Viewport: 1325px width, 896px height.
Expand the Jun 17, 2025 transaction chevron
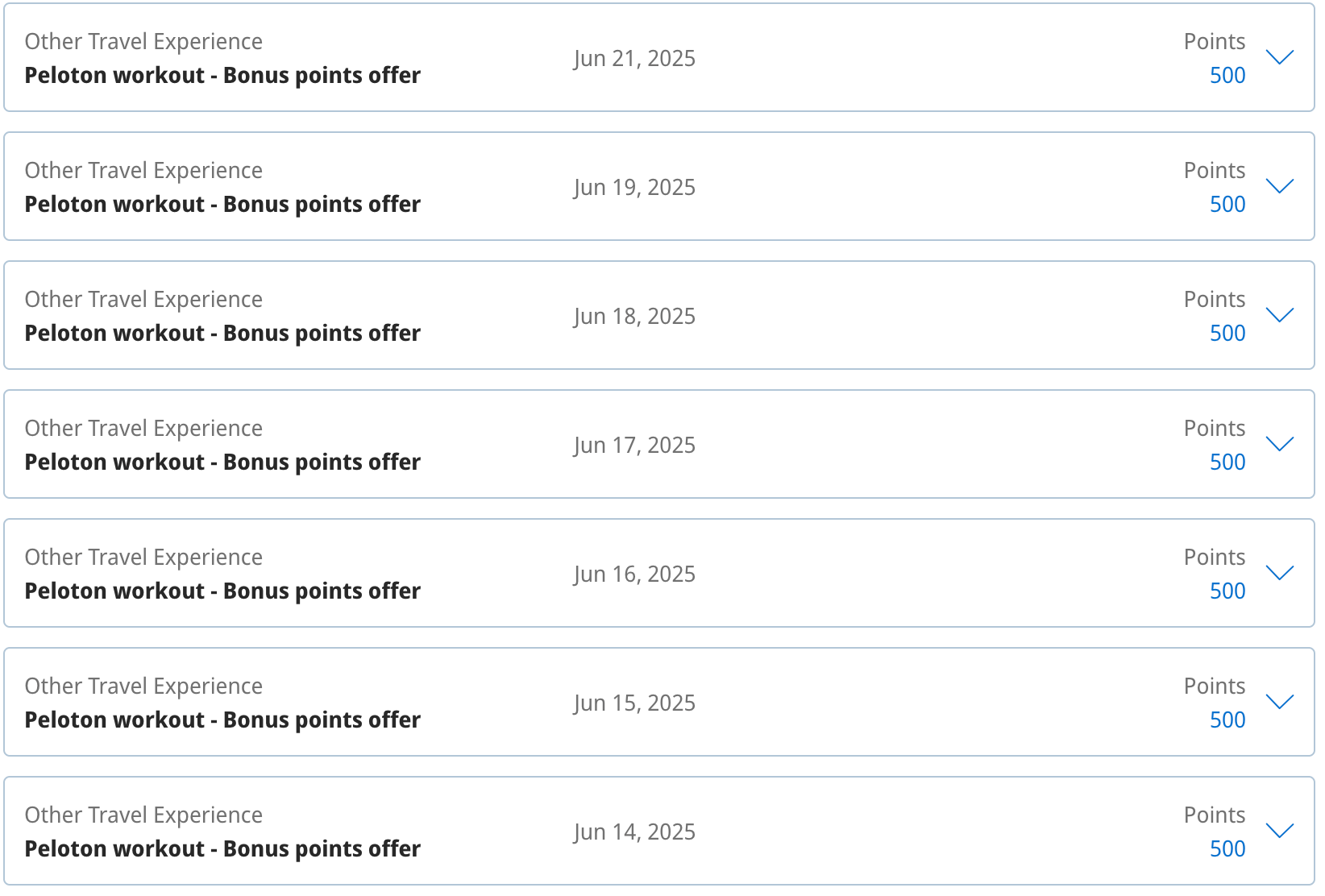click(x=1280, y=444)
